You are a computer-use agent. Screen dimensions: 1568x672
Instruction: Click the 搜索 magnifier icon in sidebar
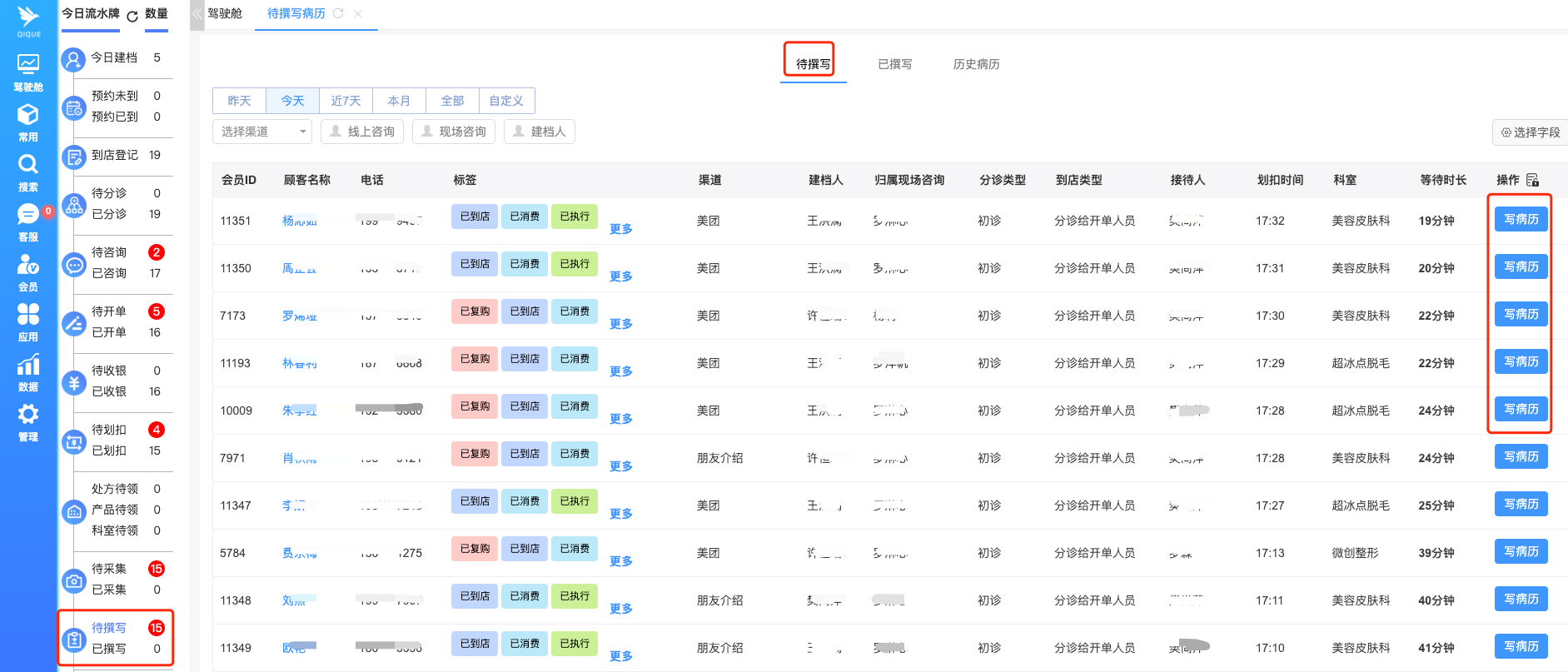coord(28,172)
